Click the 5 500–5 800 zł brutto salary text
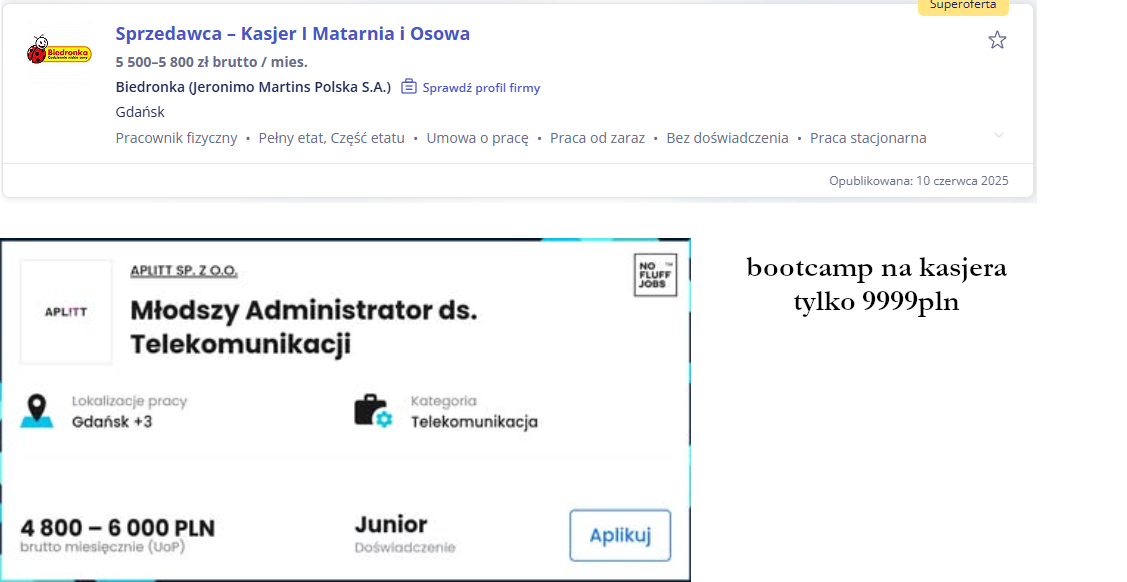This screenshot has height=582, width=1127. [211, 62]
